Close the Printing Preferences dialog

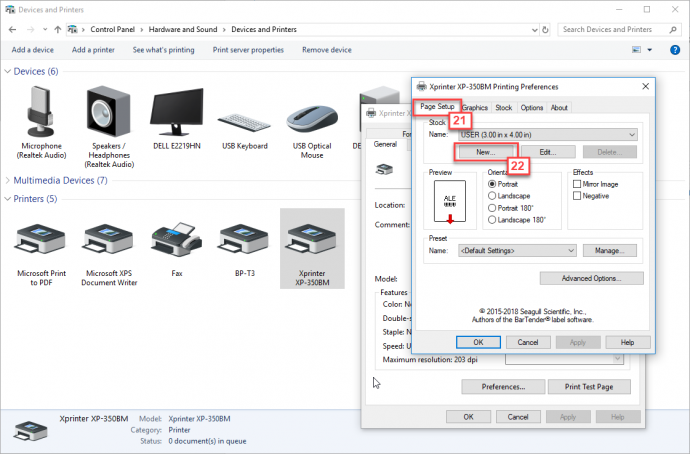tap(645, 86)
